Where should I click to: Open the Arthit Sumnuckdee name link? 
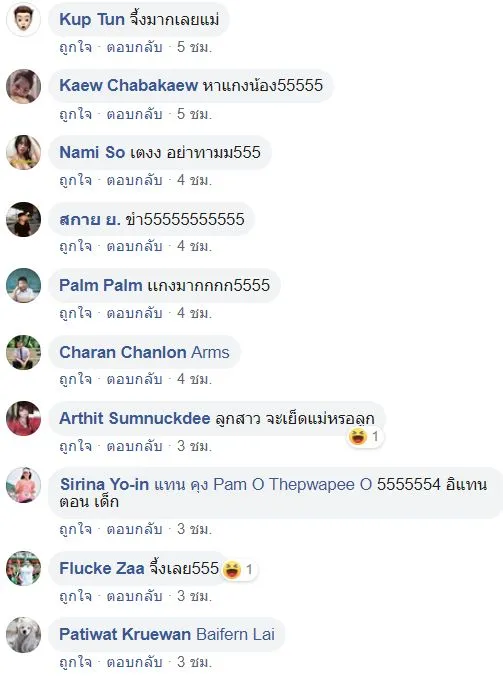click(x=135, y=418)
